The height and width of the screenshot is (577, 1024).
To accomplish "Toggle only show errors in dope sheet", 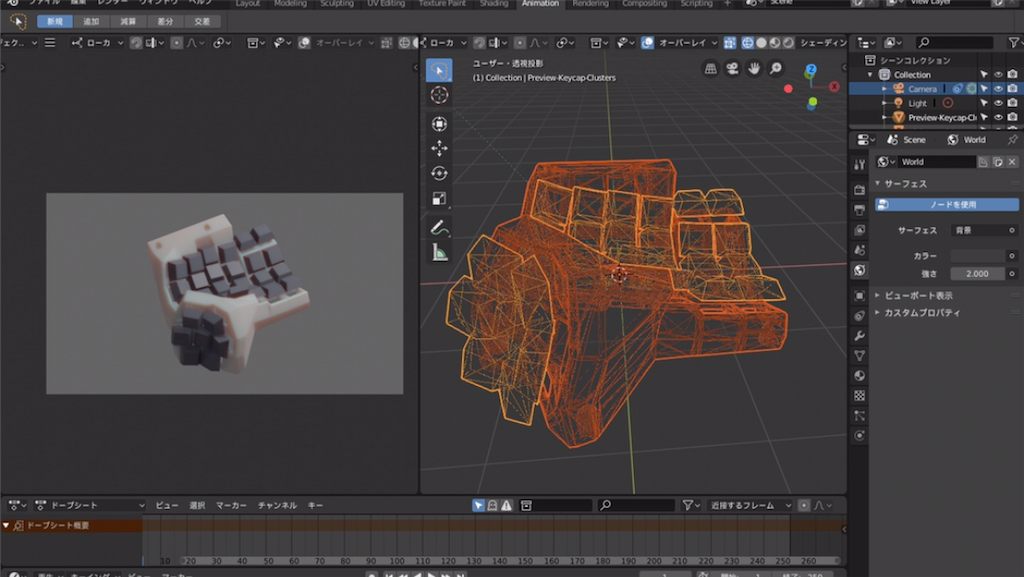I will 507,505.
